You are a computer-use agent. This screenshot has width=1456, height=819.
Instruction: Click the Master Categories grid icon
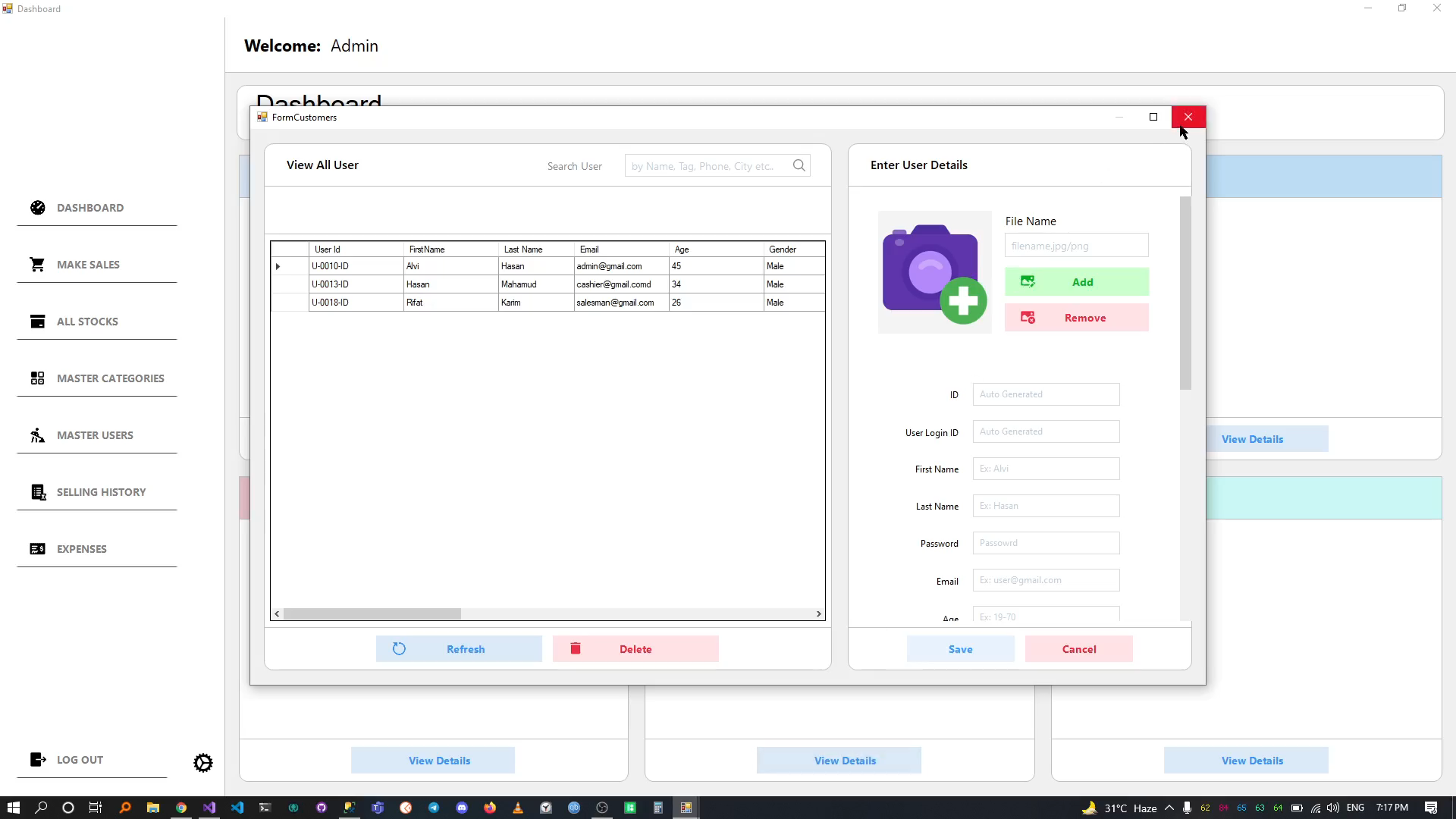(37, 378)
